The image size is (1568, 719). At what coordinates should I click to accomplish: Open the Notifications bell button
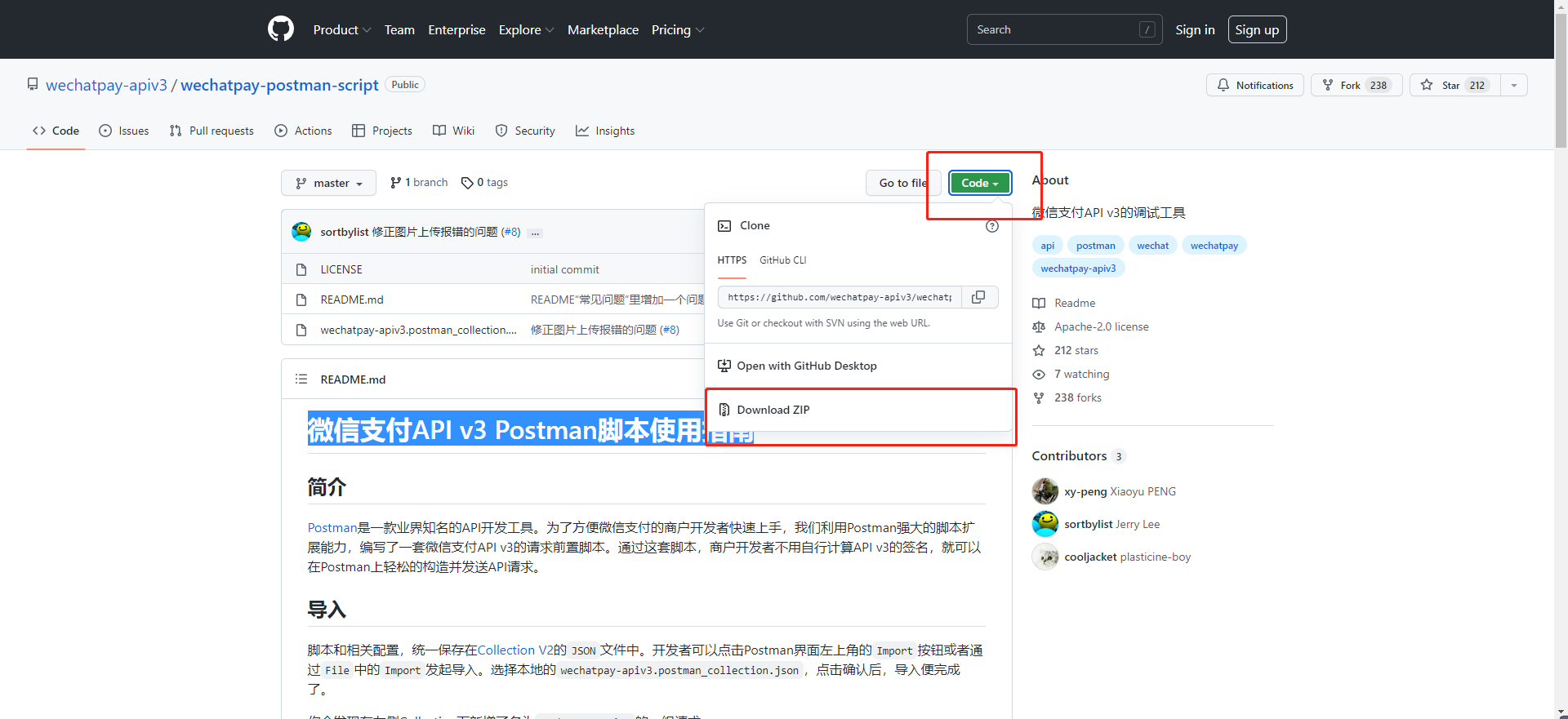1254,85
